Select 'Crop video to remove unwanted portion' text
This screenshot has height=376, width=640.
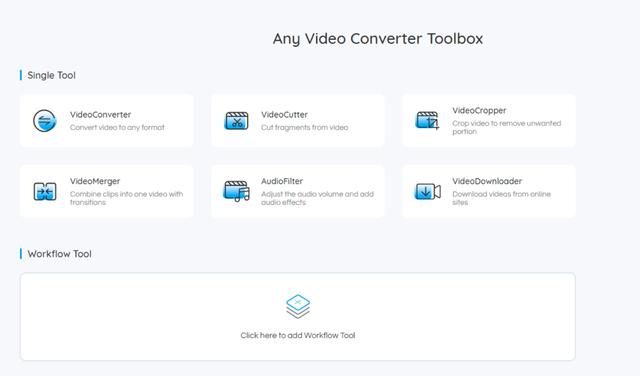(507, 127)
